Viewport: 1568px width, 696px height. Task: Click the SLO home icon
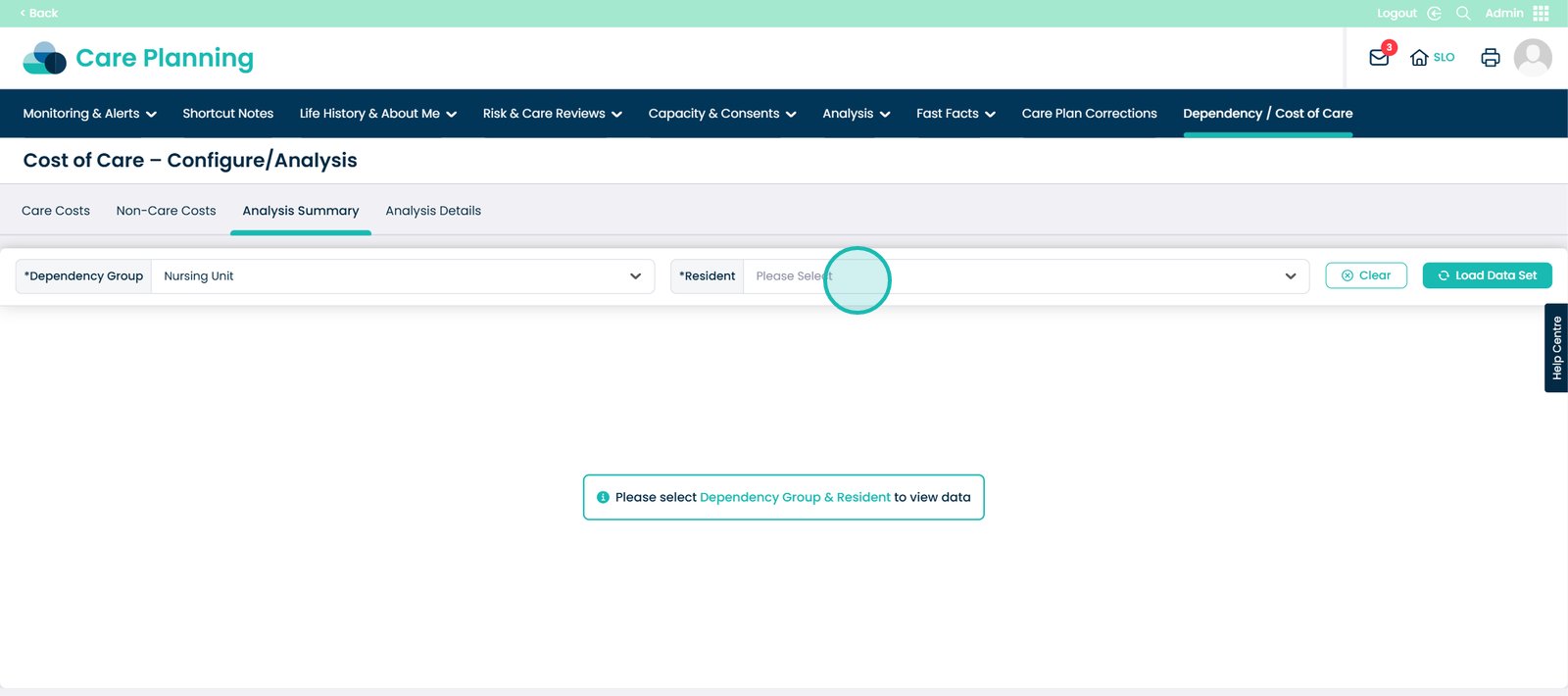(x=1419, y=58)
